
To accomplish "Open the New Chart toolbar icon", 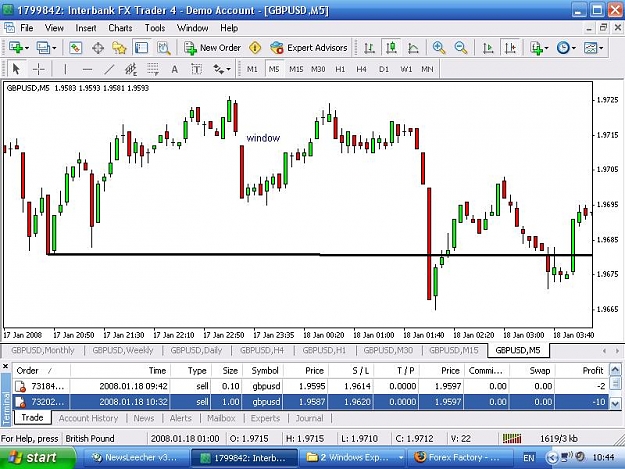I will (x=16, y=48).
